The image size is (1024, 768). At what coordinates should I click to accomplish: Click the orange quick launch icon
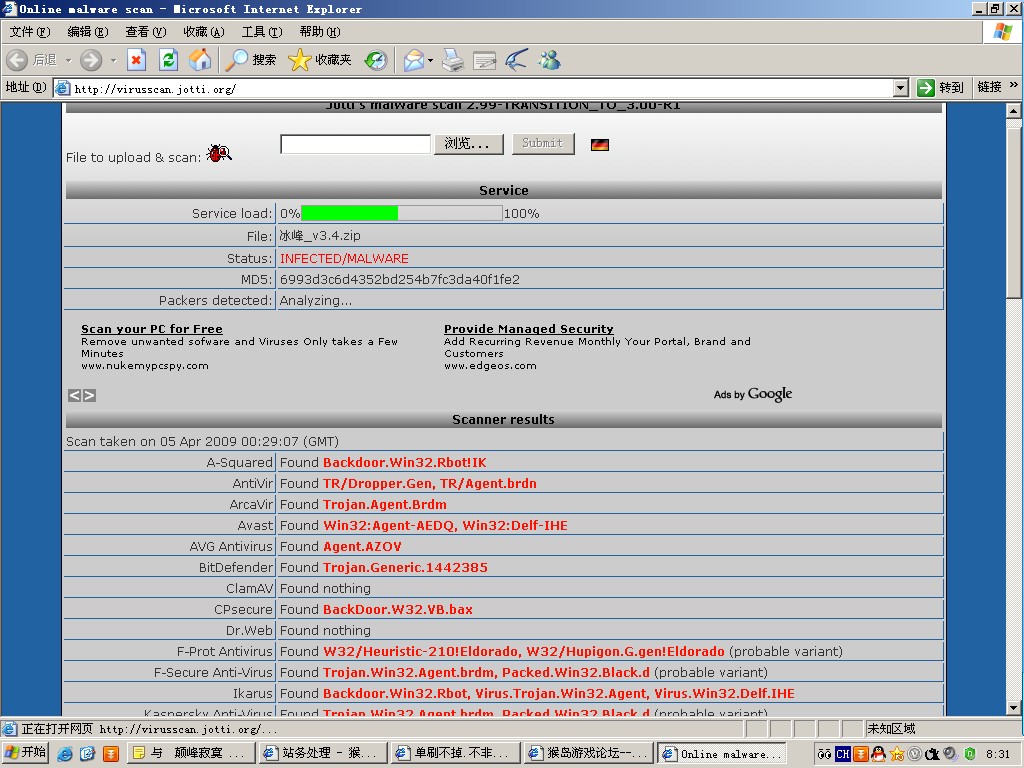pos(111,754)
